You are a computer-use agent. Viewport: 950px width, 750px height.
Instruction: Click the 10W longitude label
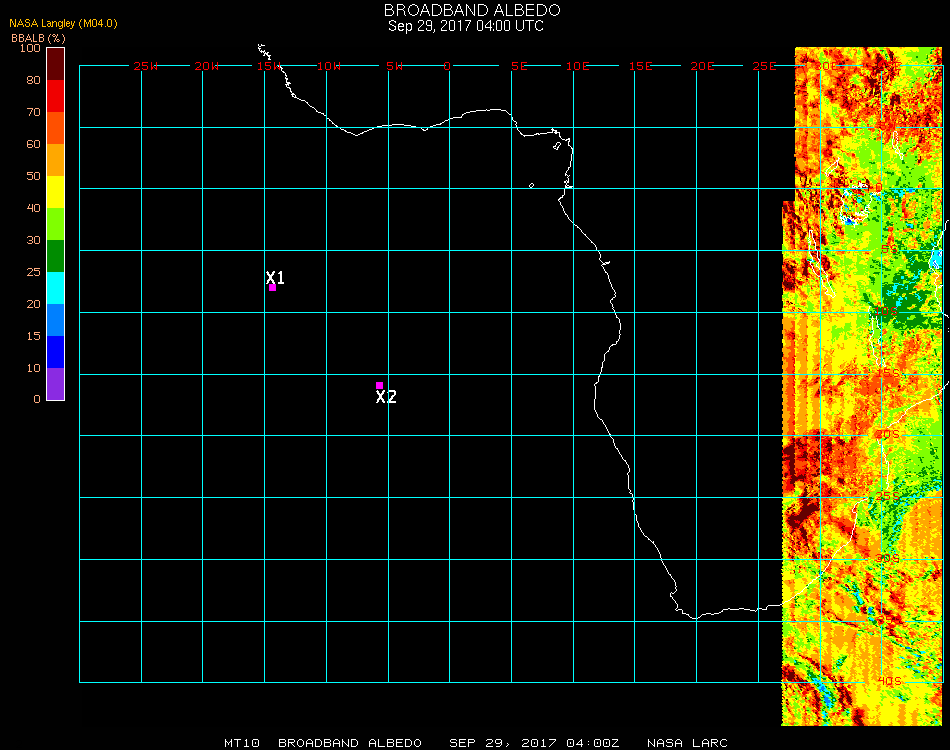point(329,66)
